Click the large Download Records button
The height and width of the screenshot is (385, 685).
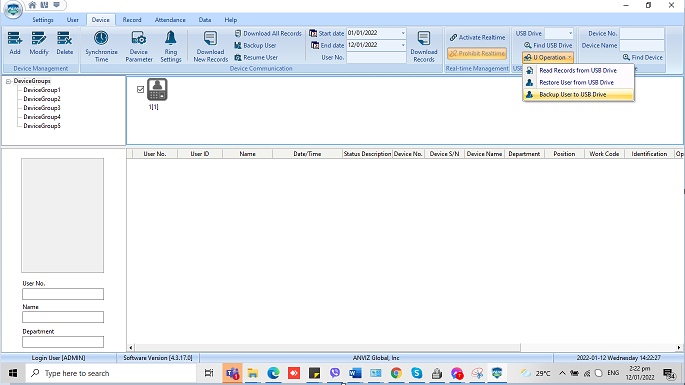tap(424, 46)
